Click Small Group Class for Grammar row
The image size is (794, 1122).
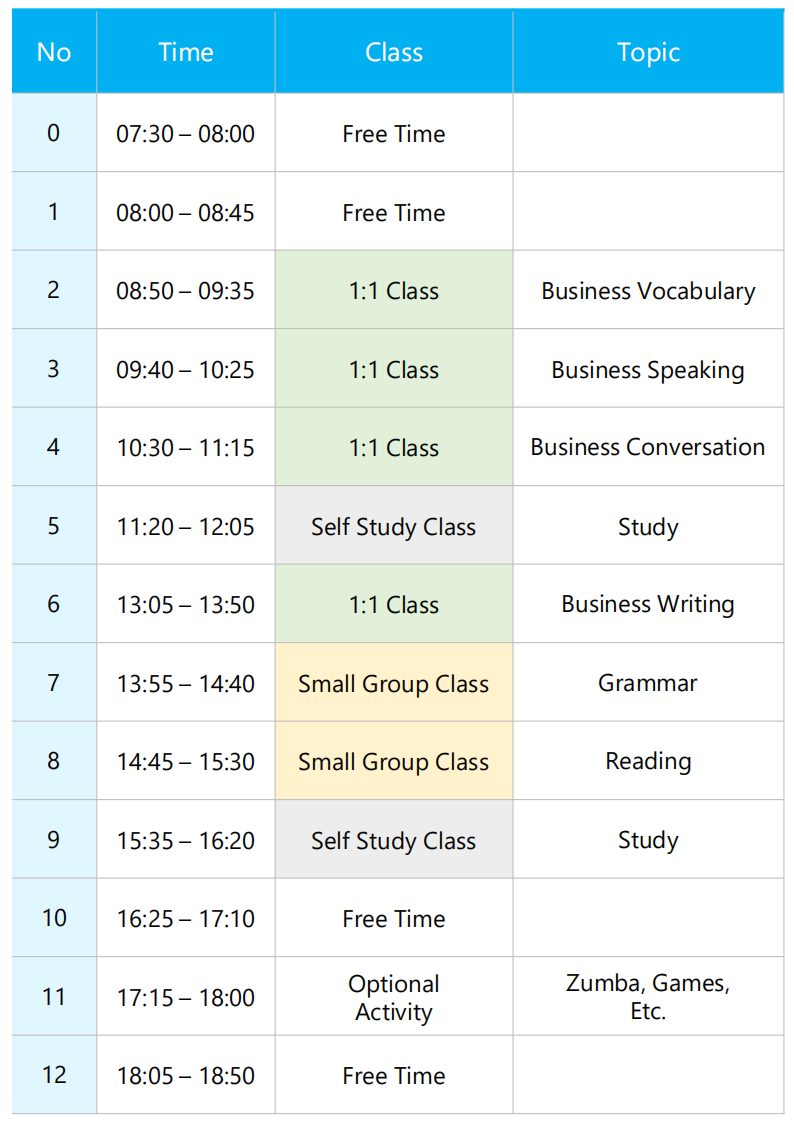(x=394, y=683)
